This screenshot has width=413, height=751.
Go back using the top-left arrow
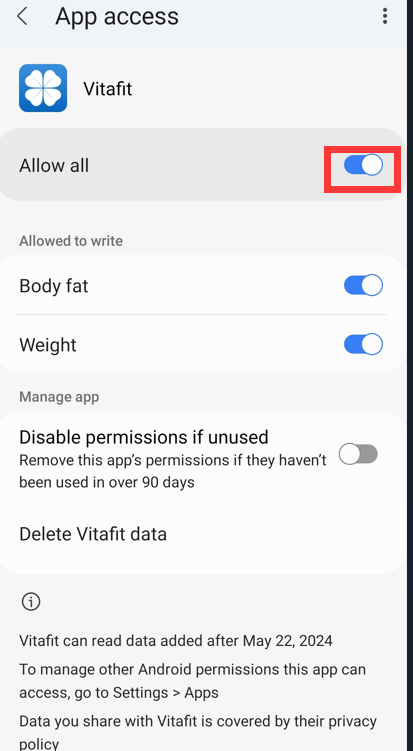22,16
